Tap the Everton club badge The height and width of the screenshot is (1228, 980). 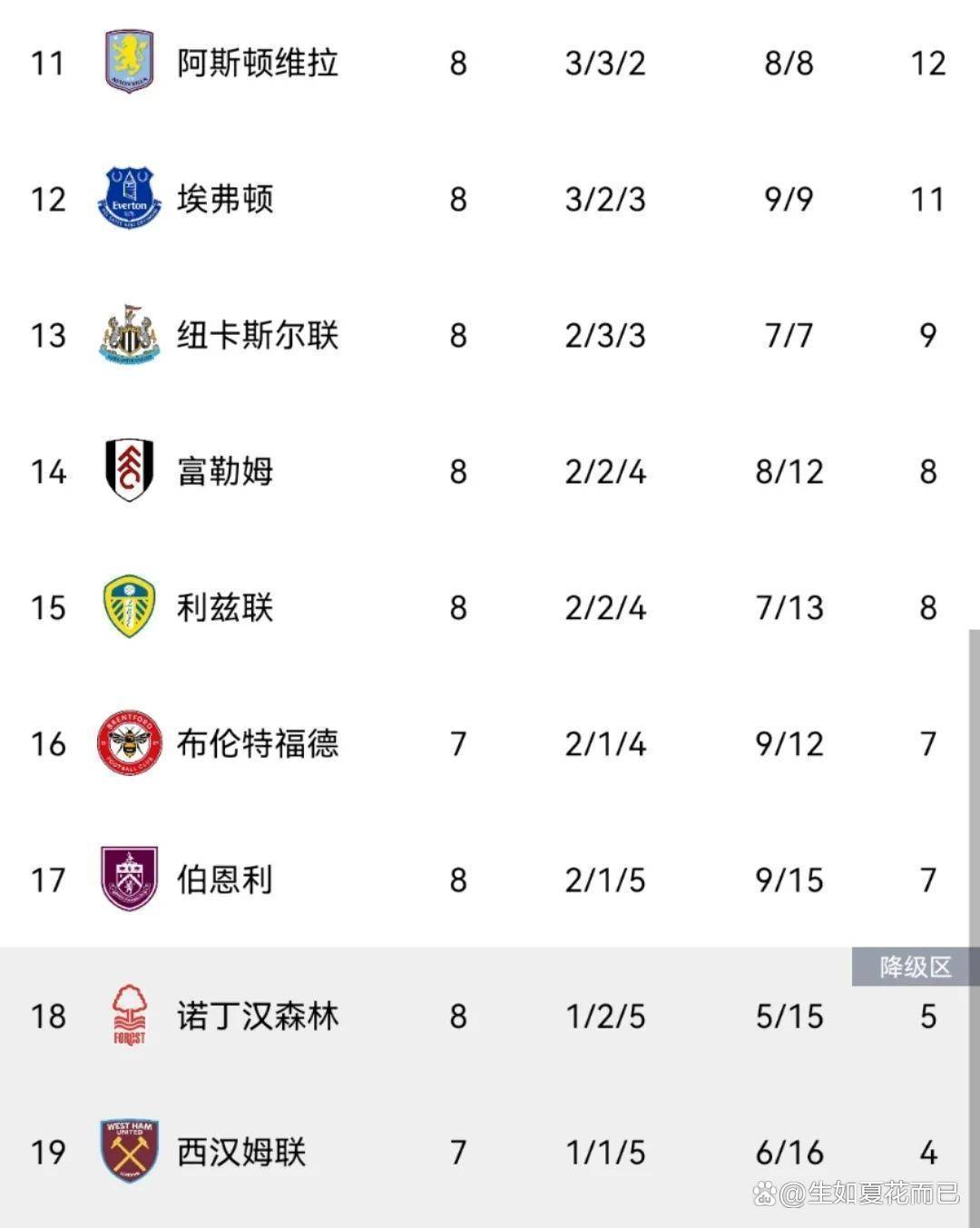coord(129,198)
